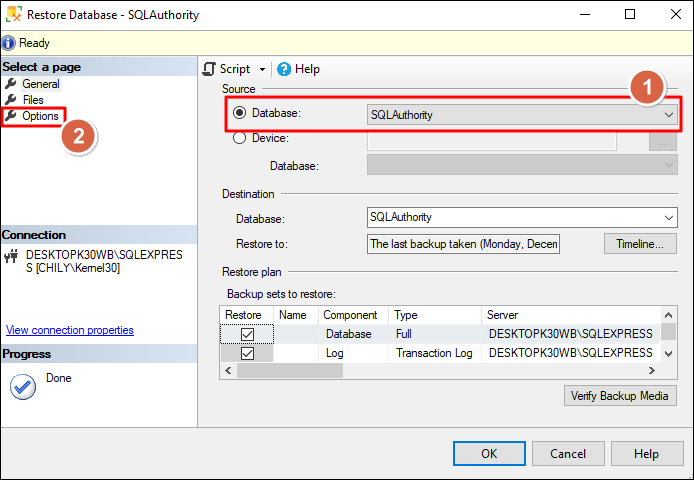Click the OK button

tap(489, 453)
